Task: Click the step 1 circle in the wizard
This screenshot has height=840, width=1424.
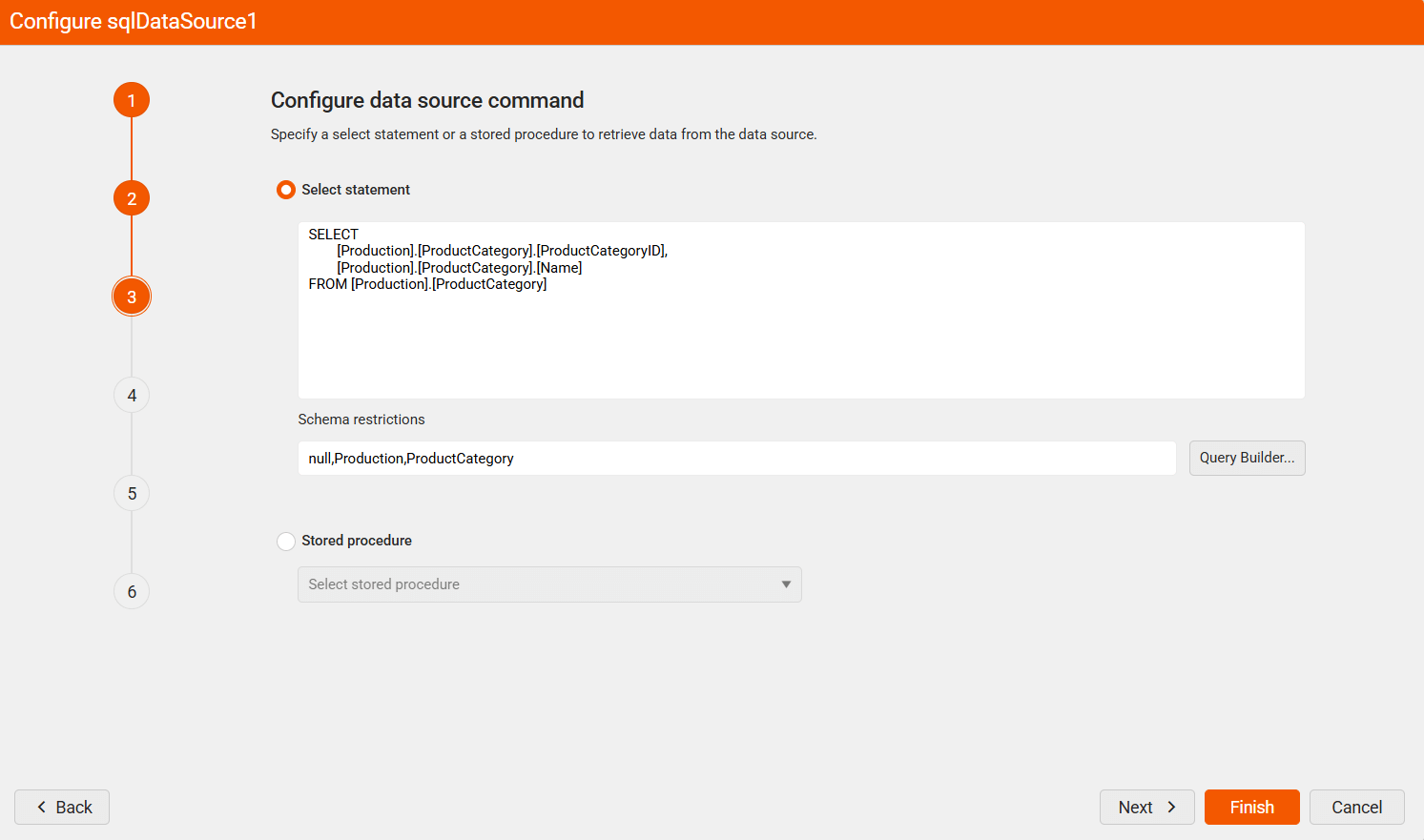Action: (x=131, y=99)
